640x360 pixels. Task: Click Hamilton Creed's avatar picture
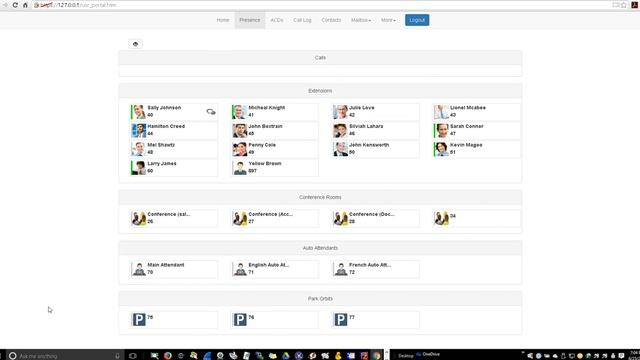pyautogui.click(x=139, y=131)
